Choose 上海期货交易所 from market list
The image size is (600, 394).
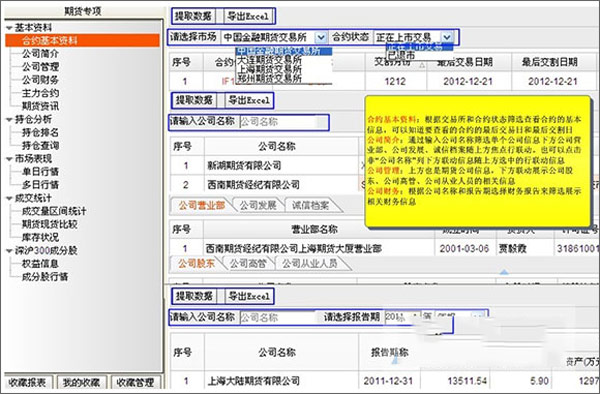click(269, 70)
